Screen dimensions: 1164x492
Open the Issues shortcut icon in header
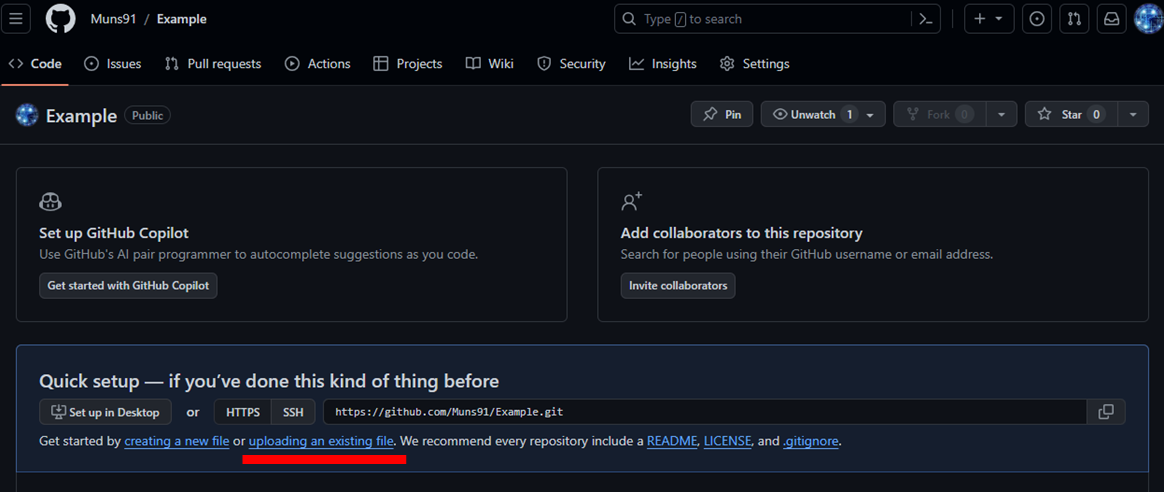coord(1037,19)
